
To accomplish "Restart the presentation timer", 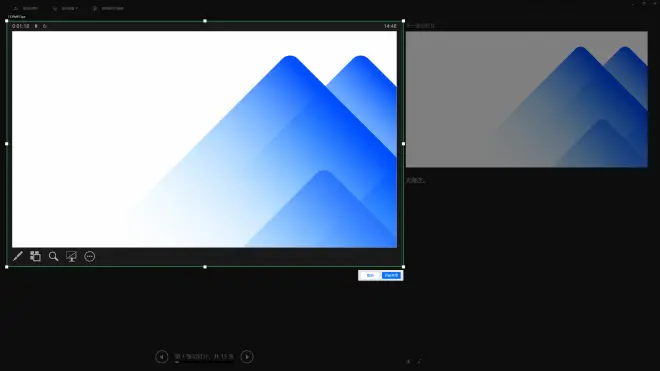I will [x=45, y=26].
